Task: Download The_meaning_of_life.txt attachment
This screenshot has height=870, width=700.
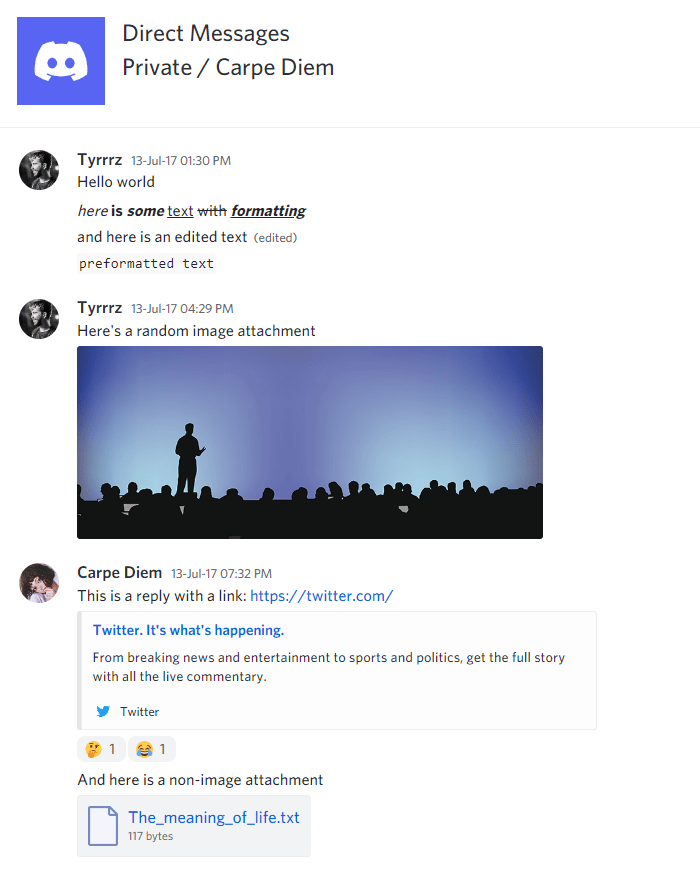Action: pos(213,817)
